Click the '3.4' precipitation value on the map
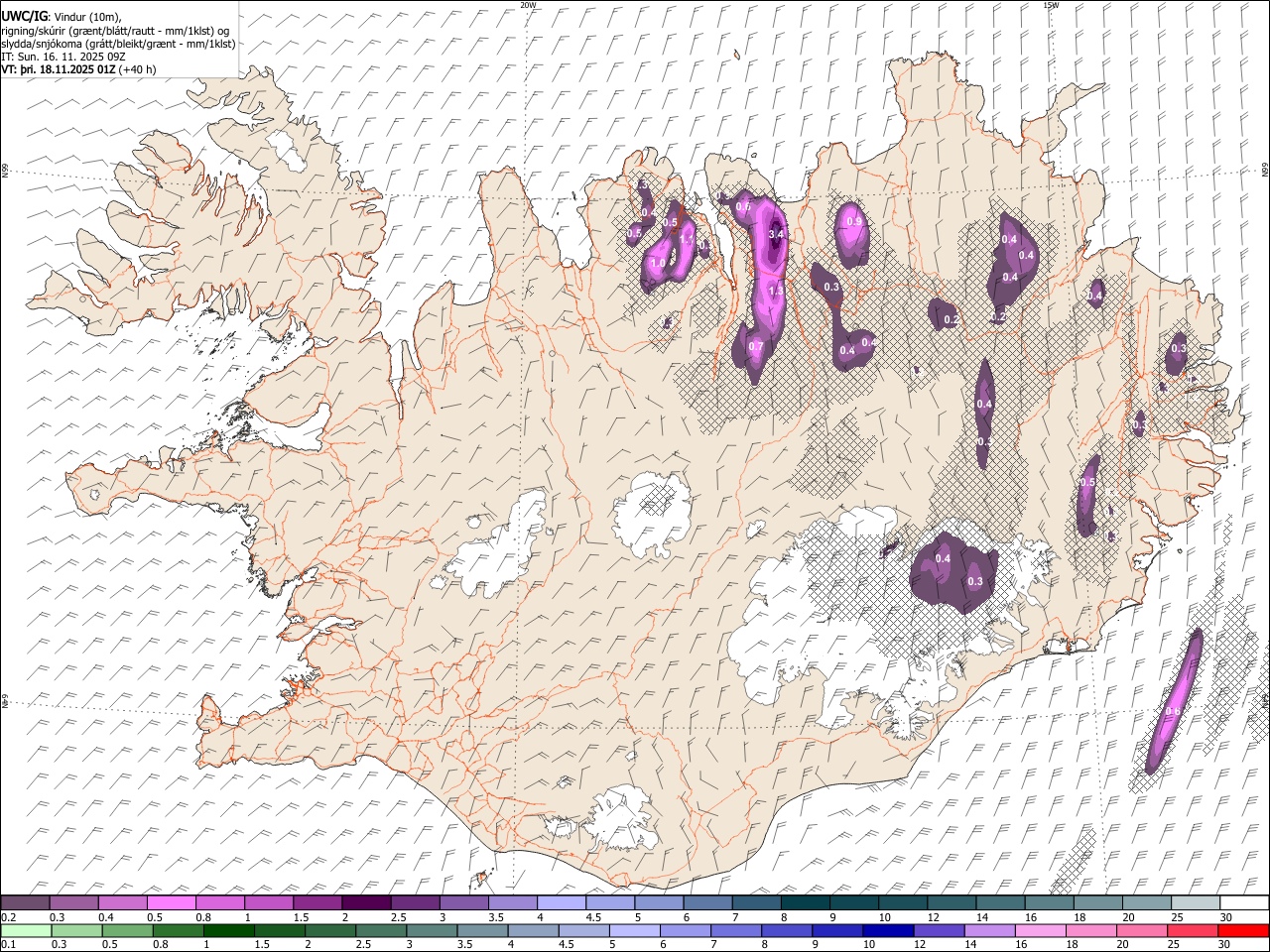 (777, 235)
